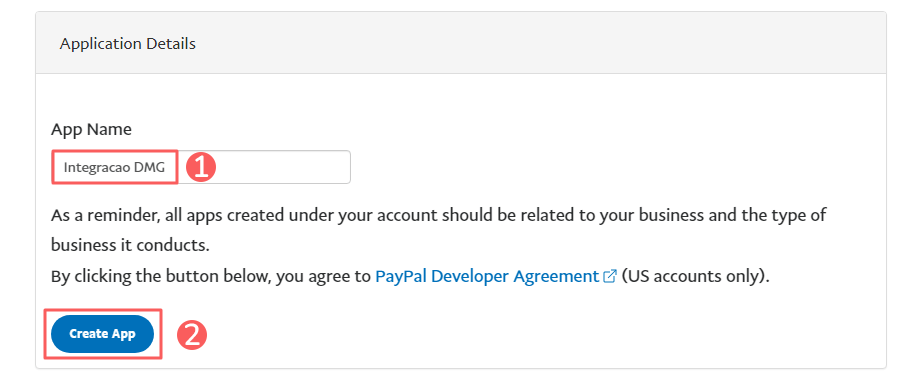Click the red number 2 marker
Screen dimensions: 924x380
[x=192, y=335]
